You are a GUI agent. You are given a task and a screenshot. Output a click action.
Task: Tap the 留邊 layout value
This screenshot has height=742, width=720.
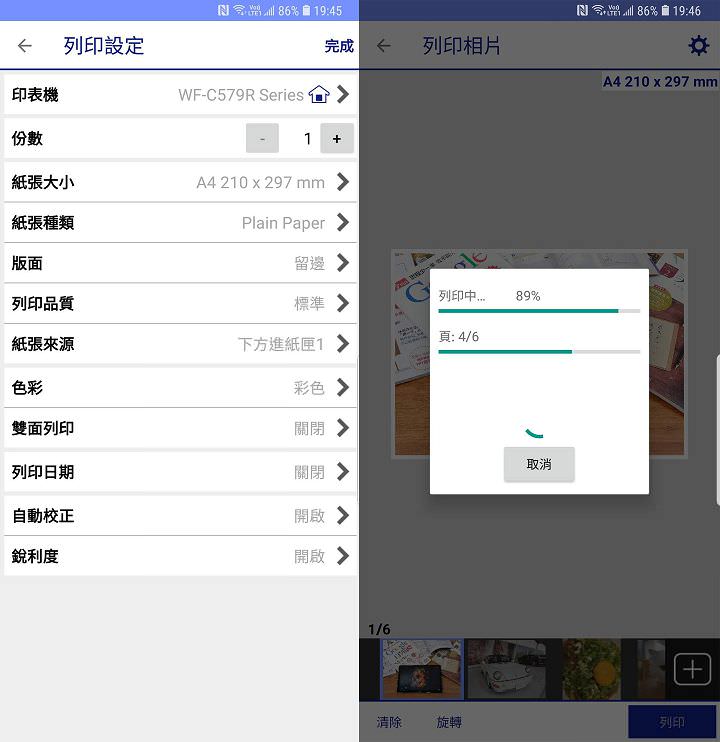click(309, 263)
